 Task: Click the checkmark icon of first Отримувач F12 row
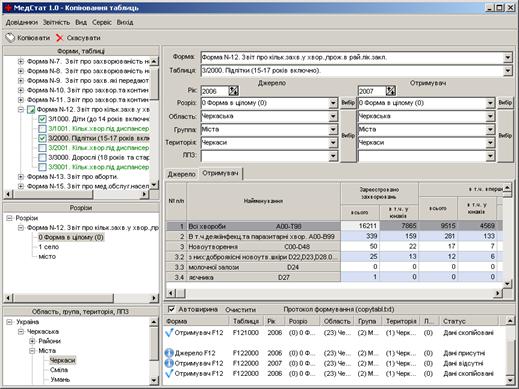point(169,333)
